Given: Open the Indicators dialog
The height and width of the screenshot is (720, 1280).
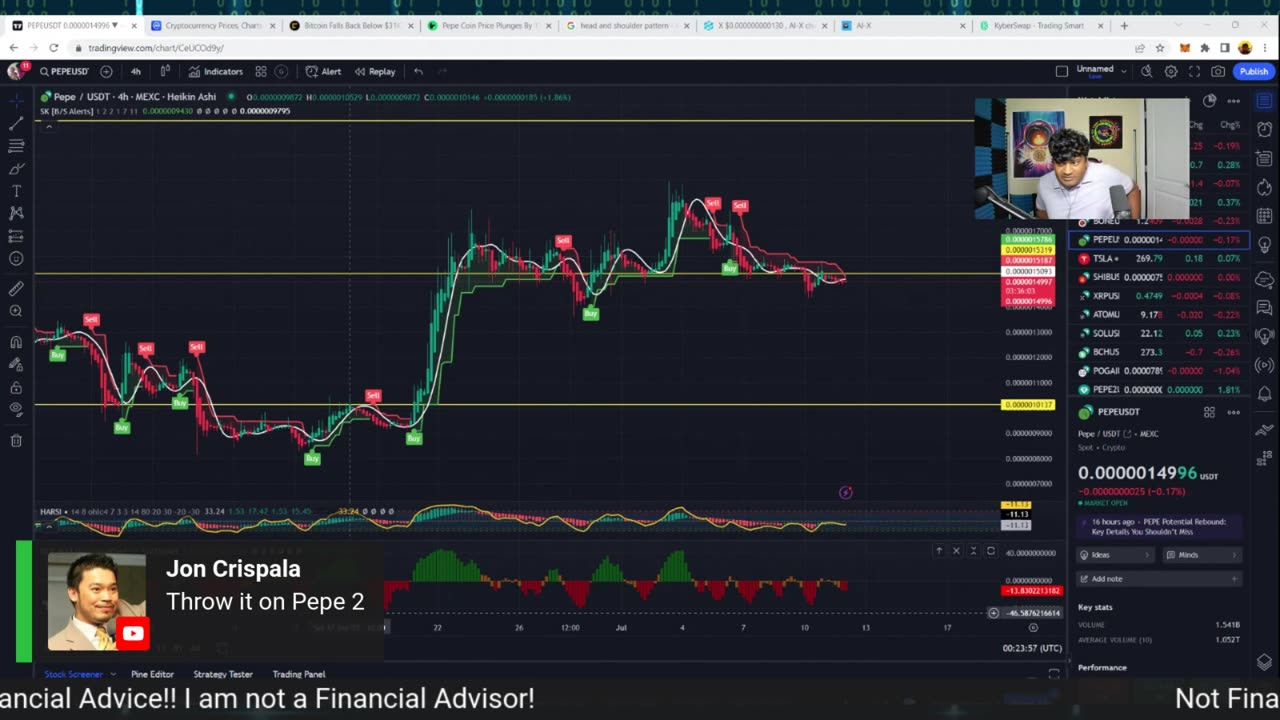Looking at the screenshot, I should [x=215, y=71].
